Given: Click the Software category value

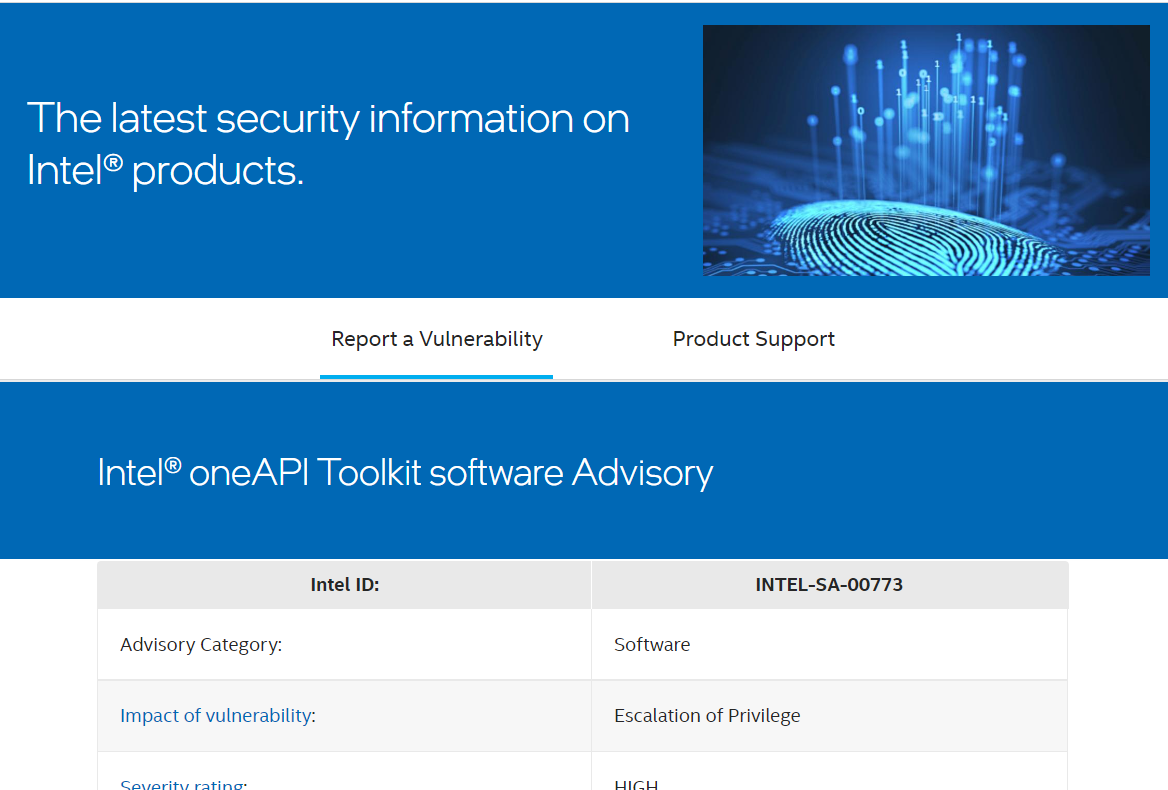Looking at the screenshot, I should point(652,644).
